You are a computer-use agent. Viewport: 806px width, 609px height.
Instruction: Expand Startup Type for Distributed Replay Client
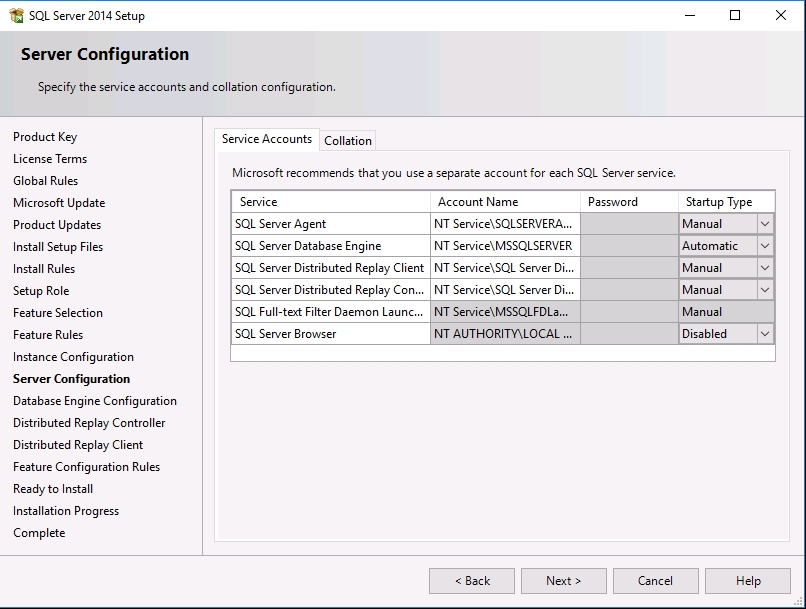click(765, 268)
